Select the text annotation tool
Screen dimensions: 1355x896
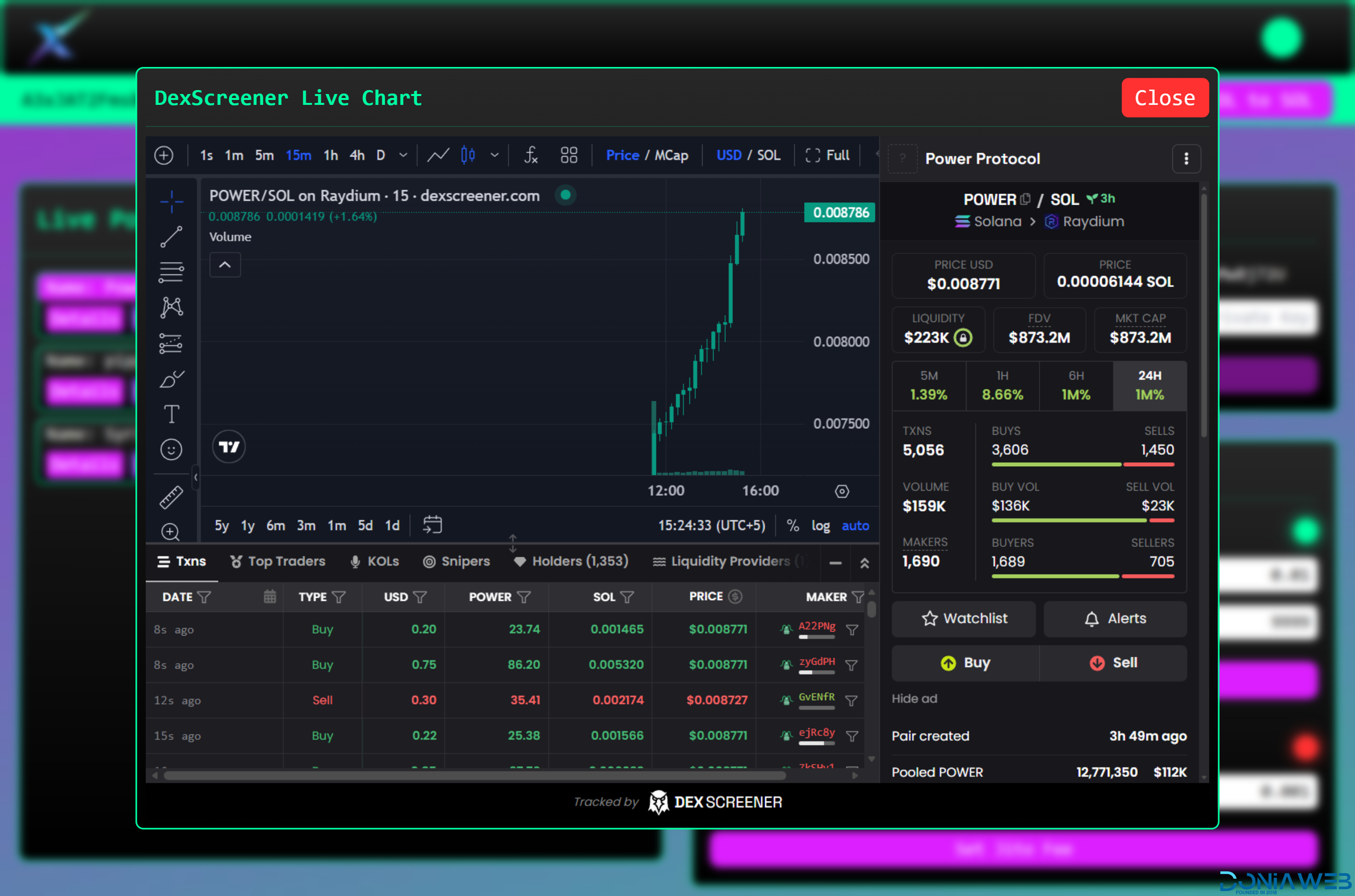click(x=171, y=415)
